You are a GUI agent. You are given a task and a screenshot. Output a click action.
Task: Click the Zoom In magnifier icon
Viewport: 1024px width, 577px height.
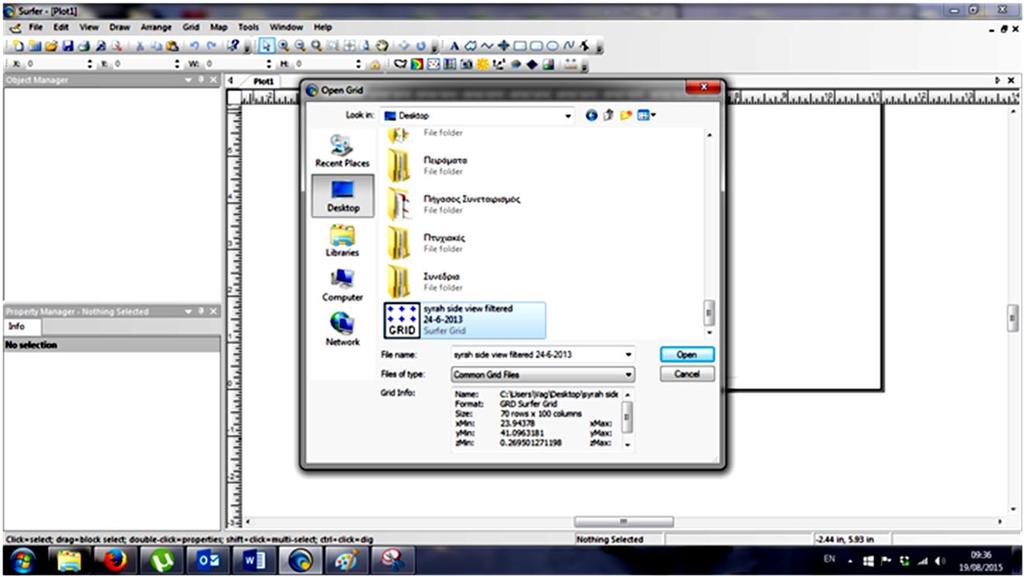[283, 46]
